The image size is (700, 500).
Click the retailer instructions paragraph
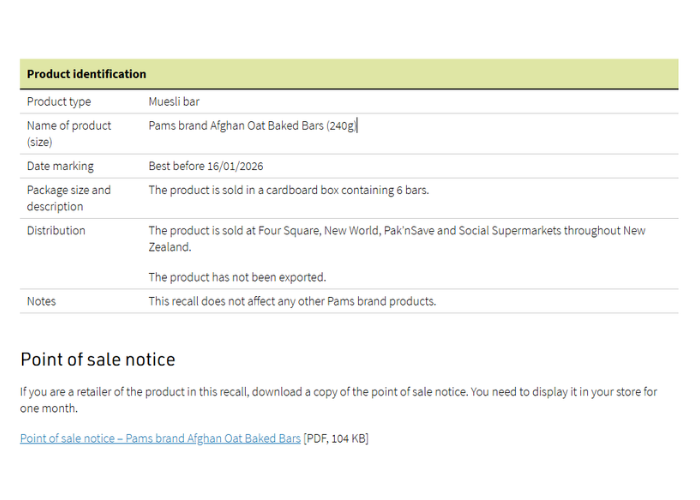point(338,392)
